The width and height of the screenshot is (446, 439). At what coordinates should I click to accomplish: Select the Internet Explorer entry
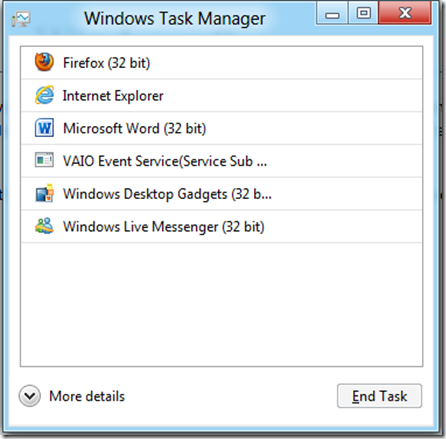(221, 95)
